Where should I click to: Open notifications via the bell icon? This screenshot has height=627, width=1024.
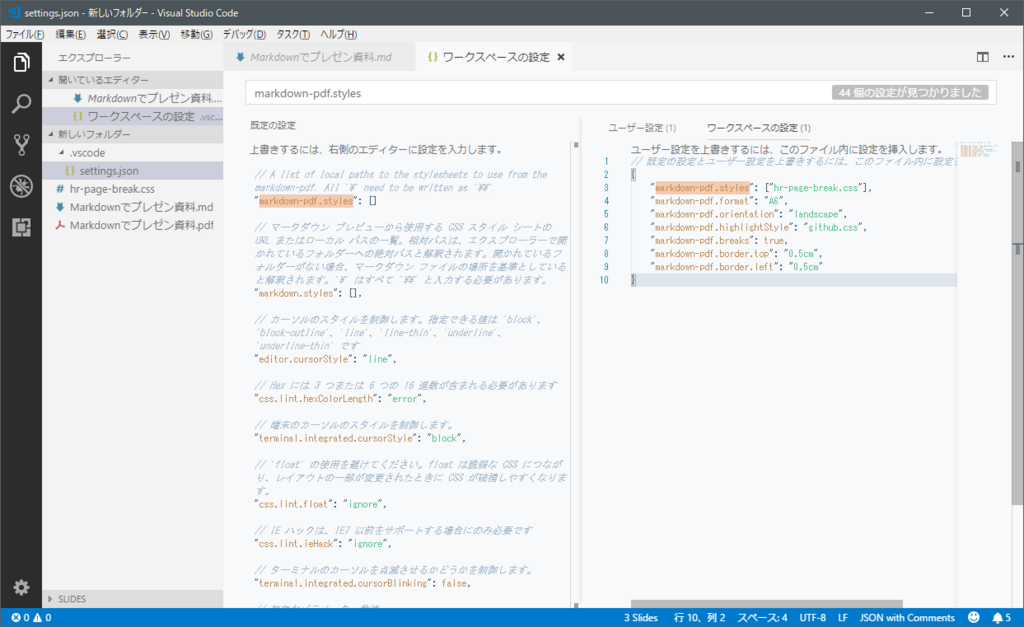pos(999,617)
